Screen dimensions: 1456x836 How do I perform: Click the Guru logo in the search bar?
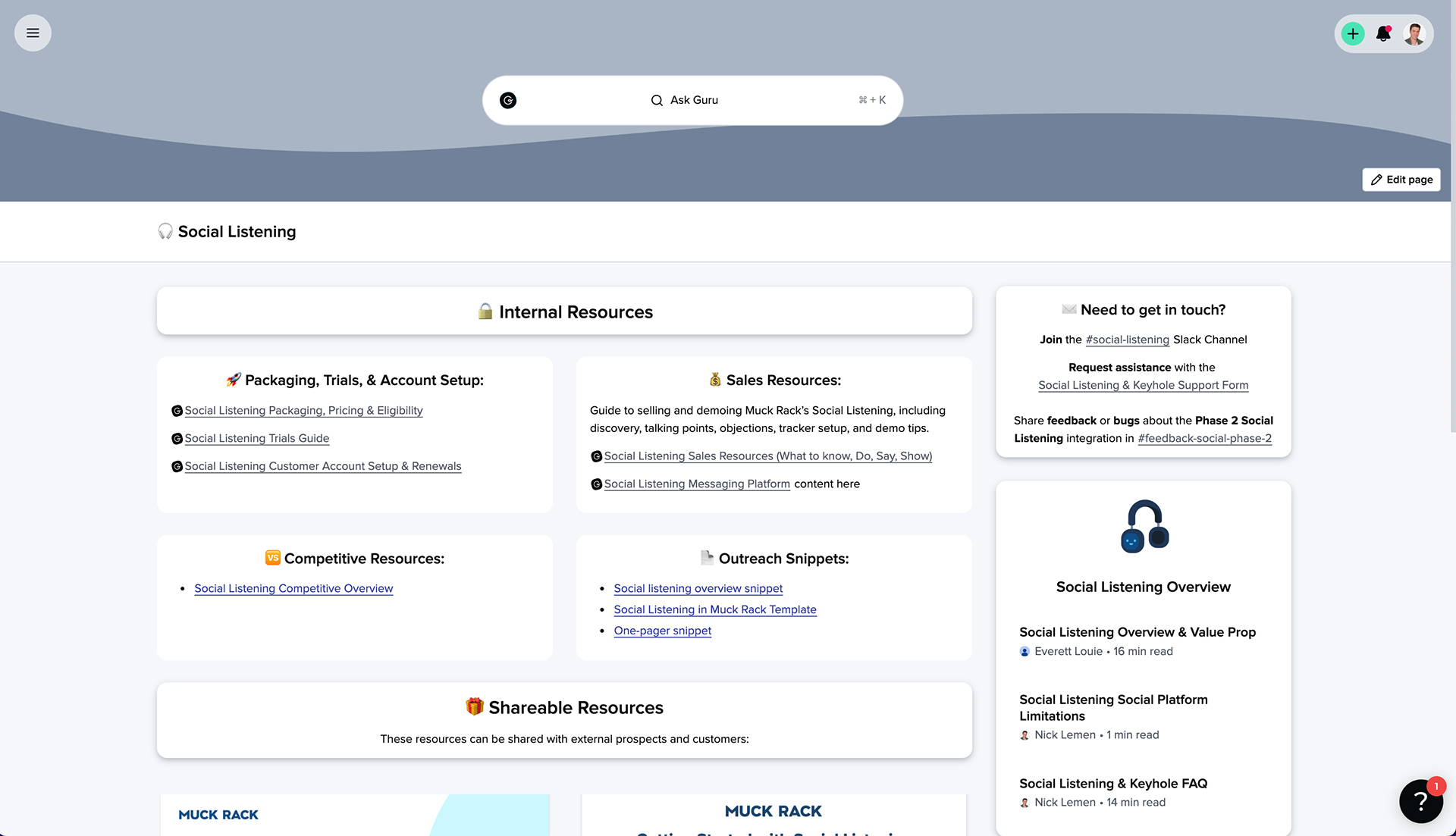[508, 100]
